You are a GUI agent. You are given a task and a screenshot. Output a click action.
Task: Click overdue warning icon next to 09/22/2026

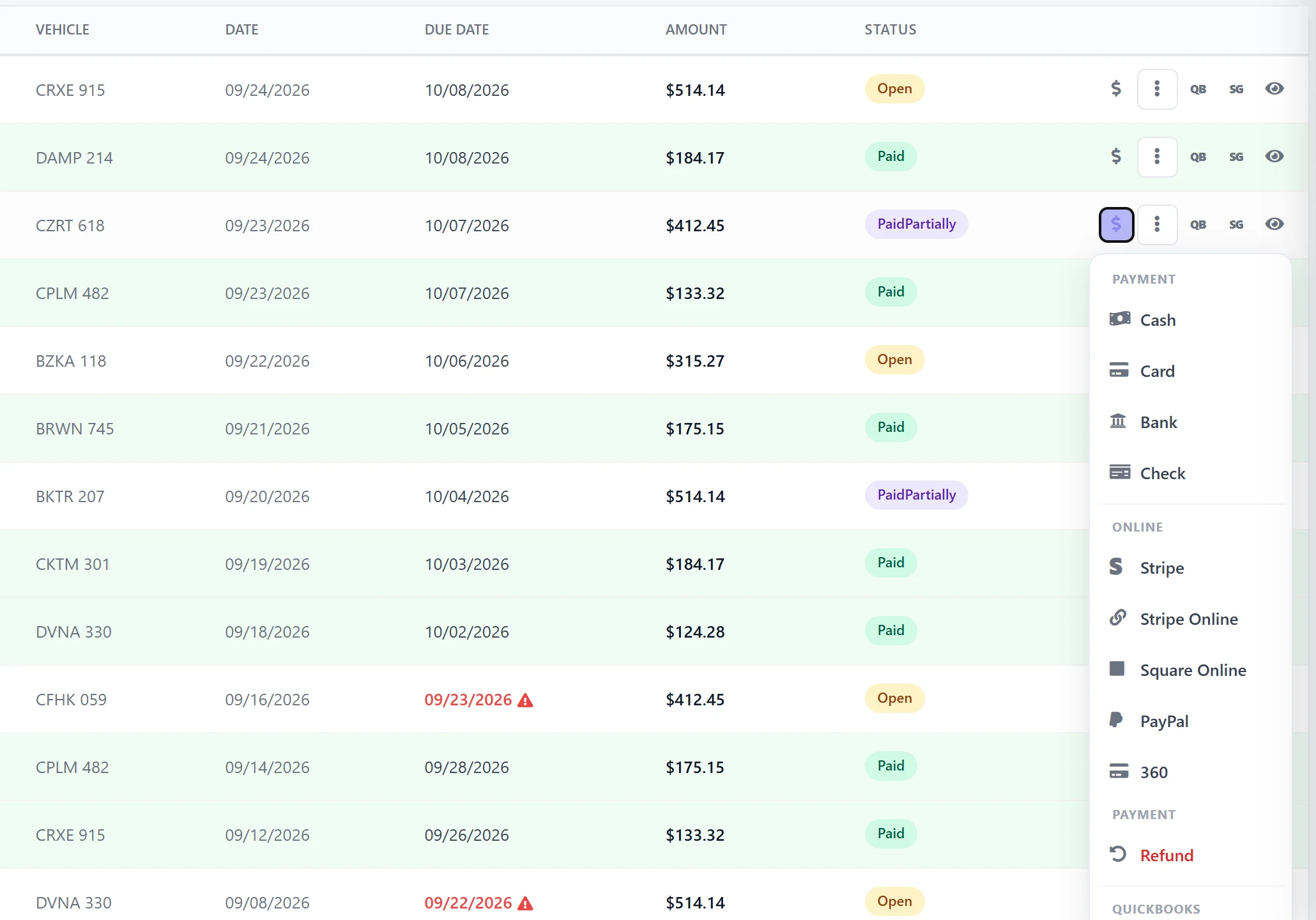point(525,903)
